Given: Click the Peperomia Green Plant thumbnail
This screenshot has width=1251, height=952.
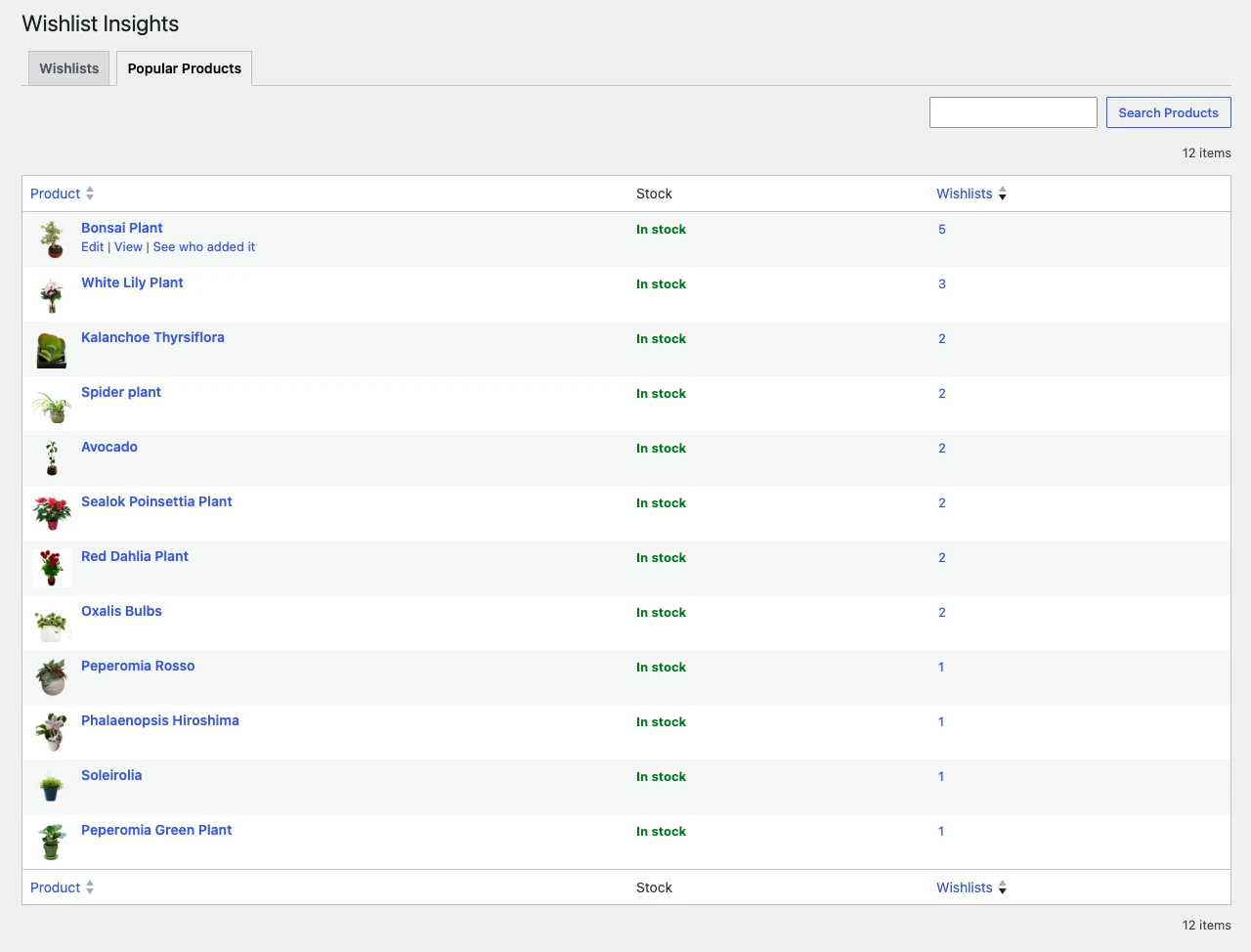Looking at the screenshot, I should point(52,842).
